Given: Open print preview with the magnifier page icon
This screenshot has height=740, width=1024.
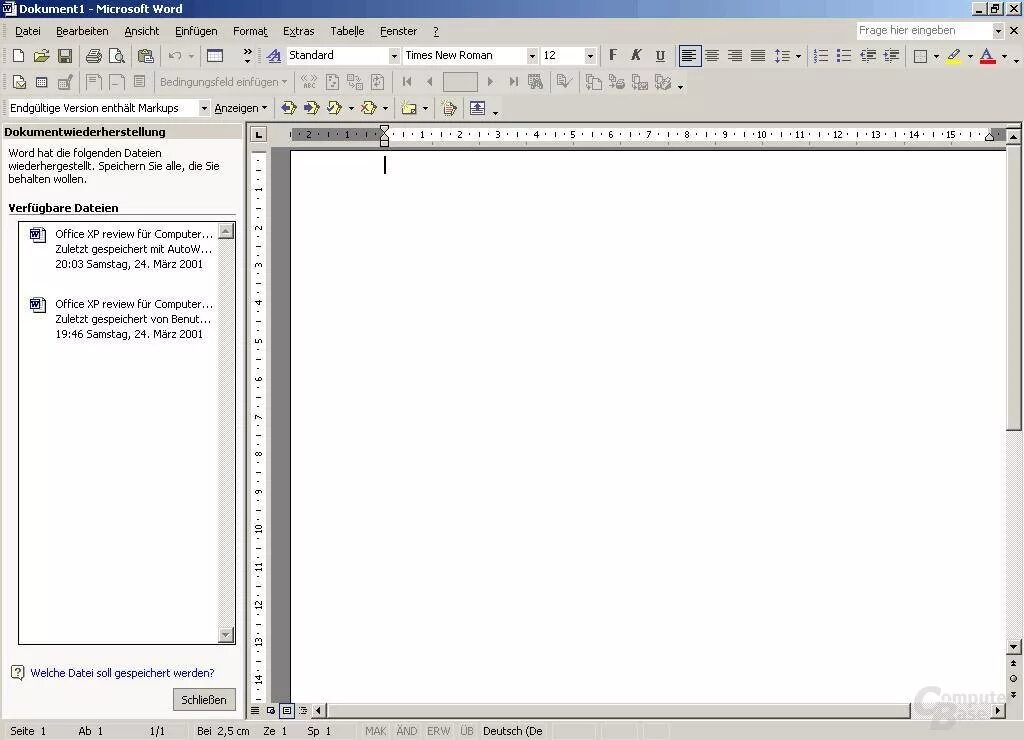Looking at the screenshot, I should tap(117, 56).
